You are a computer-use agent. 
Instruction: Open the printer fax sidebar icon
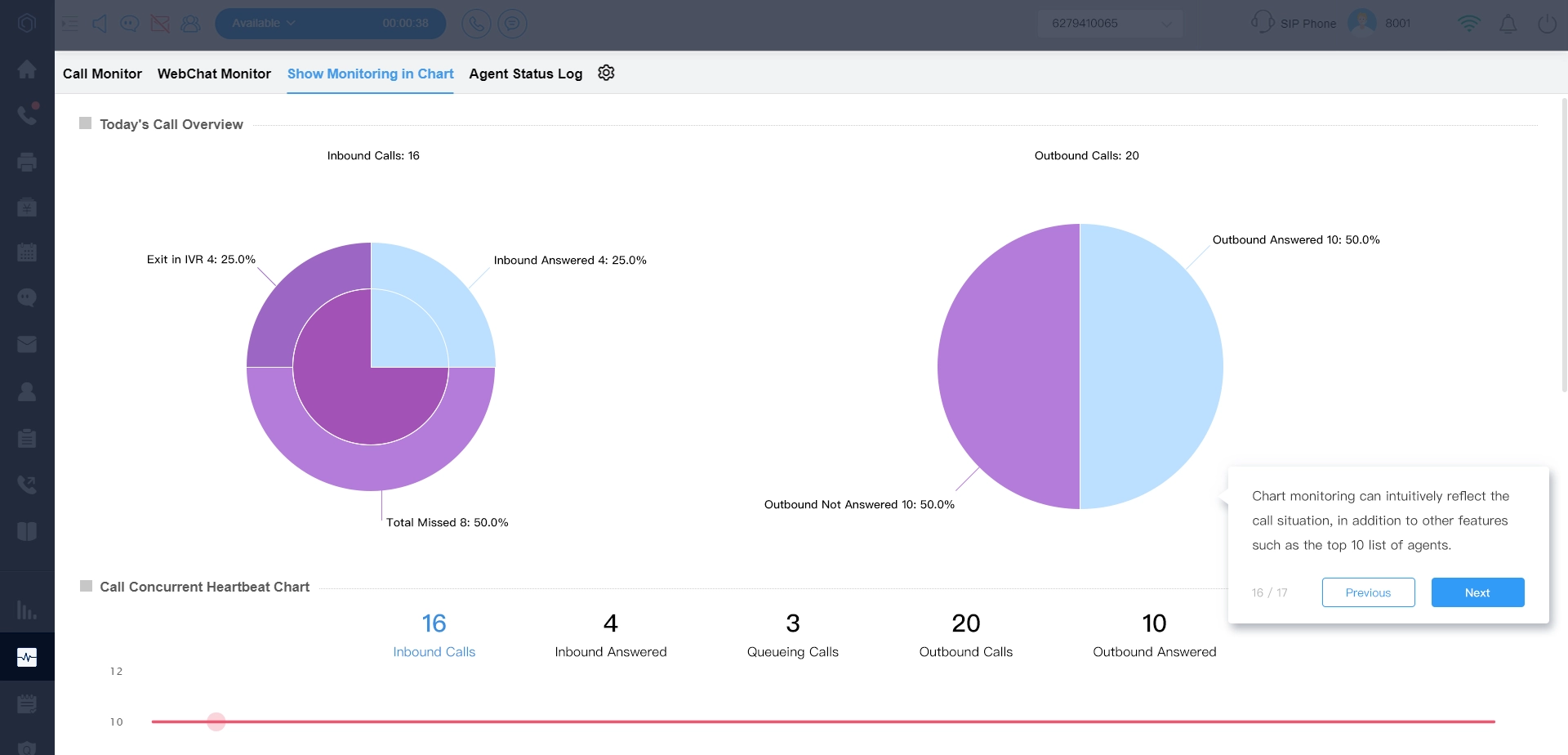click(27, 162)
